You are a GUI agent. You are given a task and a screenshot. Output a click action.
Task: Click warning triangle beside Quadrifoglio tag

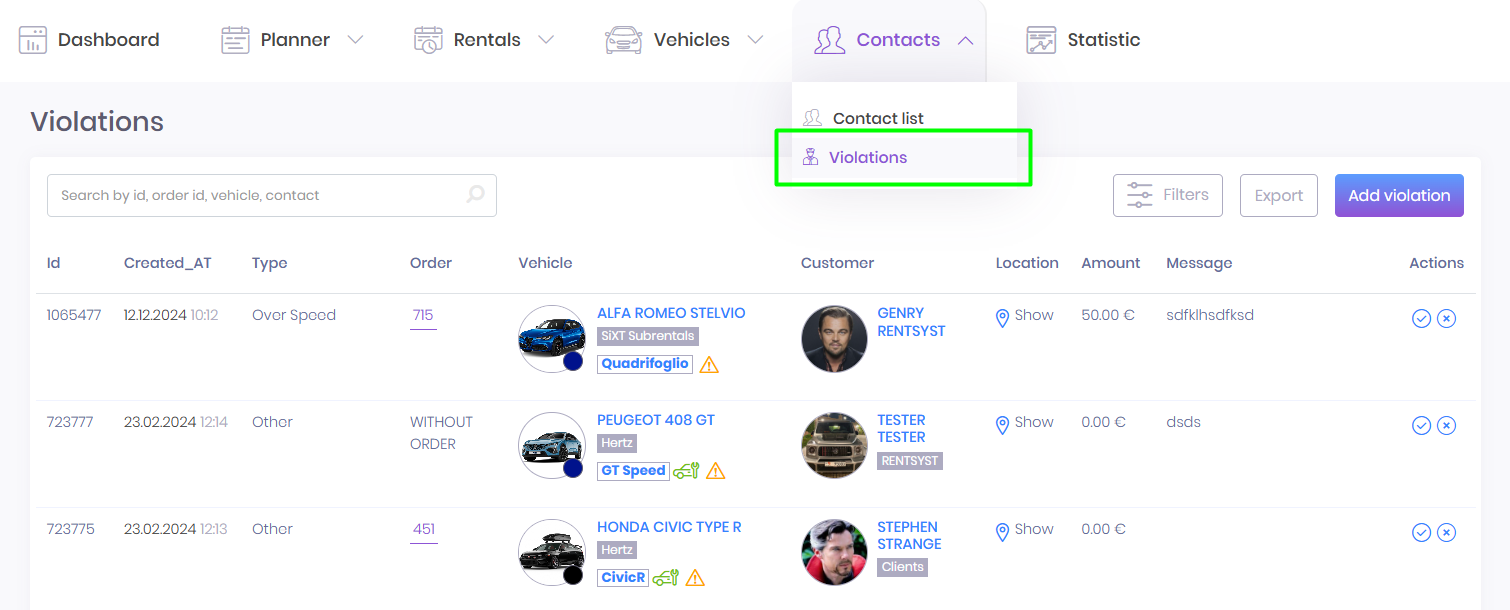pos(709,365)
